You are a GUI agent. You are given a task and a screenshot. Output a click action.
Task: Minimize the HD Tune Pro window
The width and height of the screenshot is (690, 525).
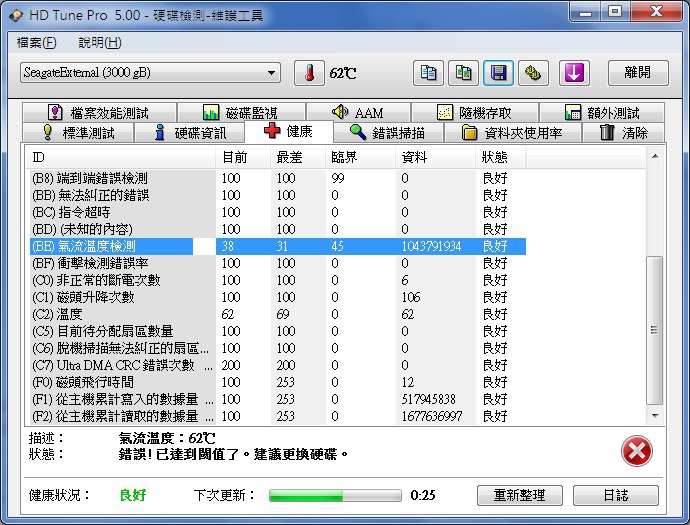tap(586, 11)
